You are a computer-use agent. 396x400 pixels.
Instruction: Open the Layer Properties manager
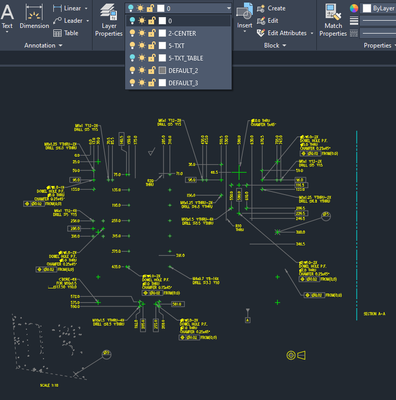click(x=109, y=20)
